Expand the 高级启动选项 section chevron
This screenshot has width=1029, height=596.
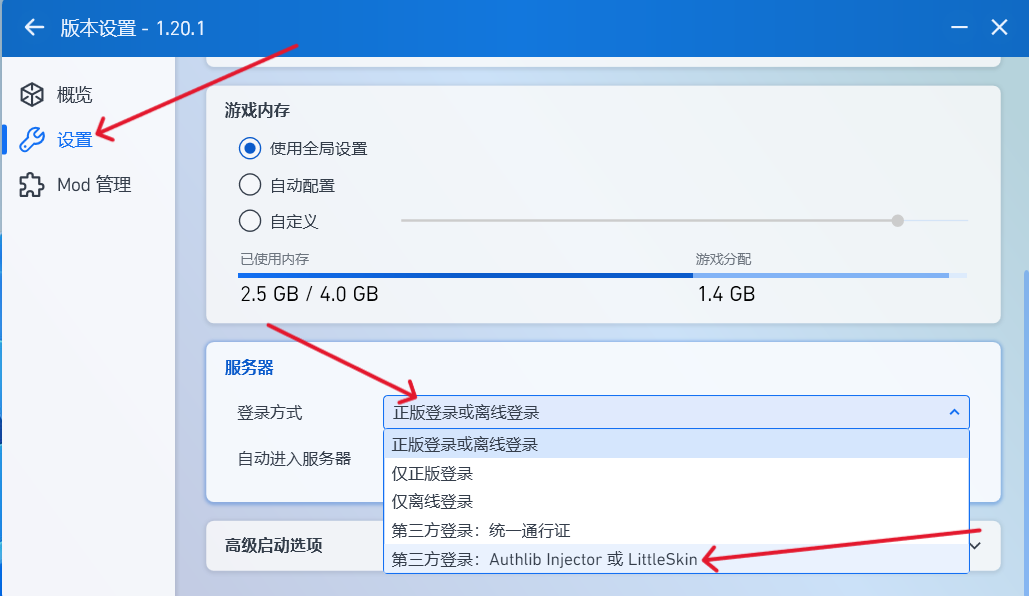[976, 545]
